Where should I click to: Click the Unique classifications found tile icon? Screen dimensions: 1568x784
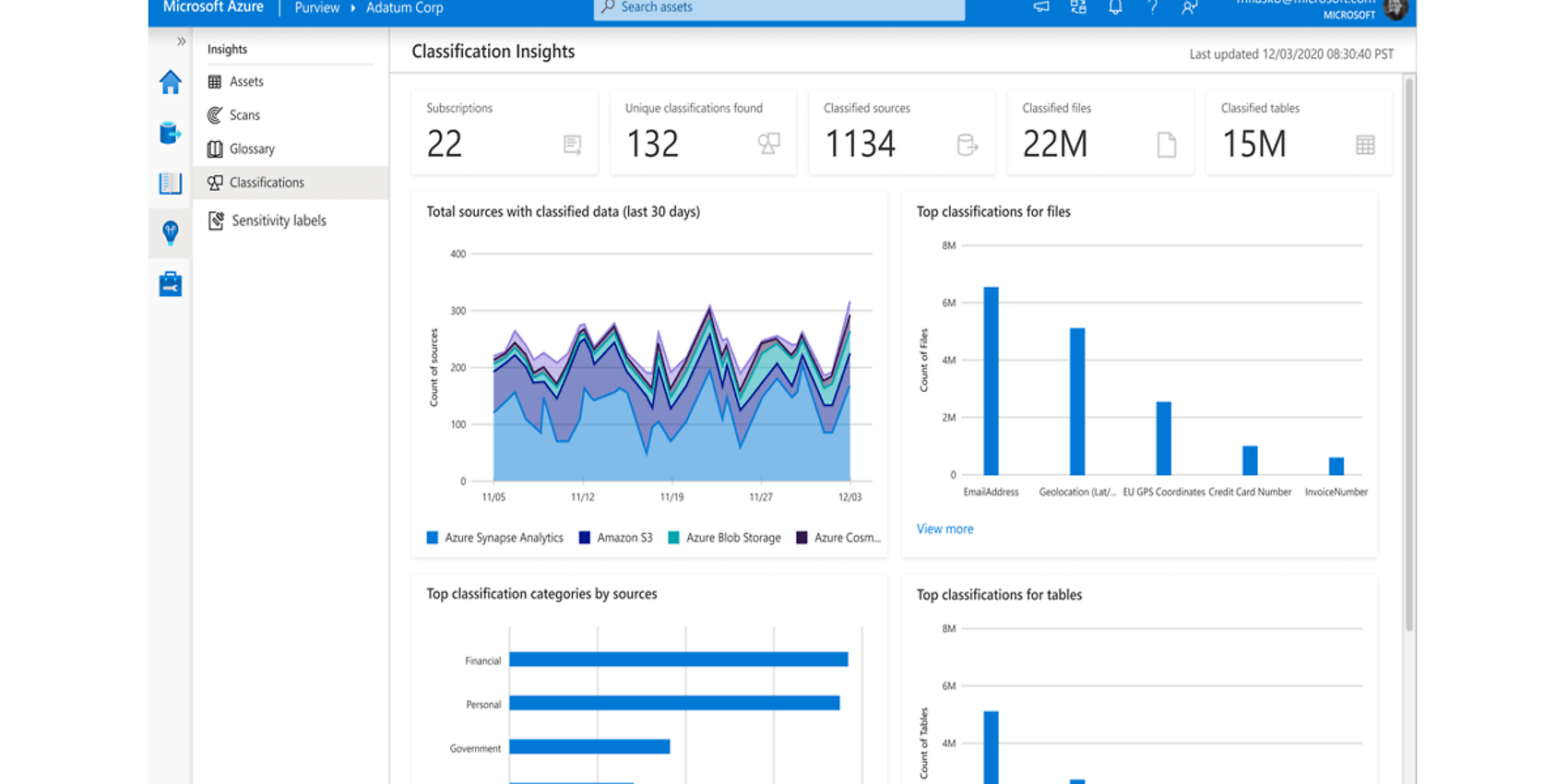point(769,144)
